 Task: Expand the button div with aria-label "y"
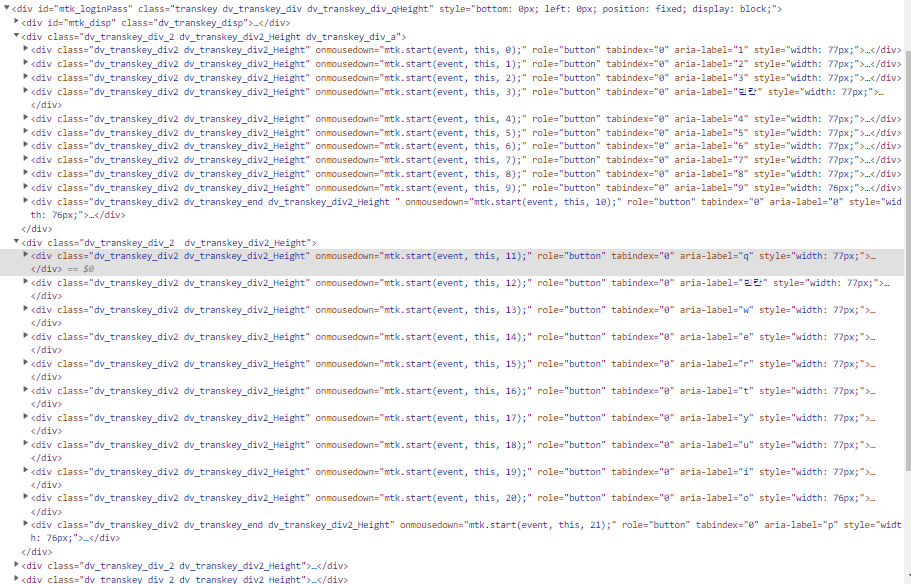tap(26, 417)
